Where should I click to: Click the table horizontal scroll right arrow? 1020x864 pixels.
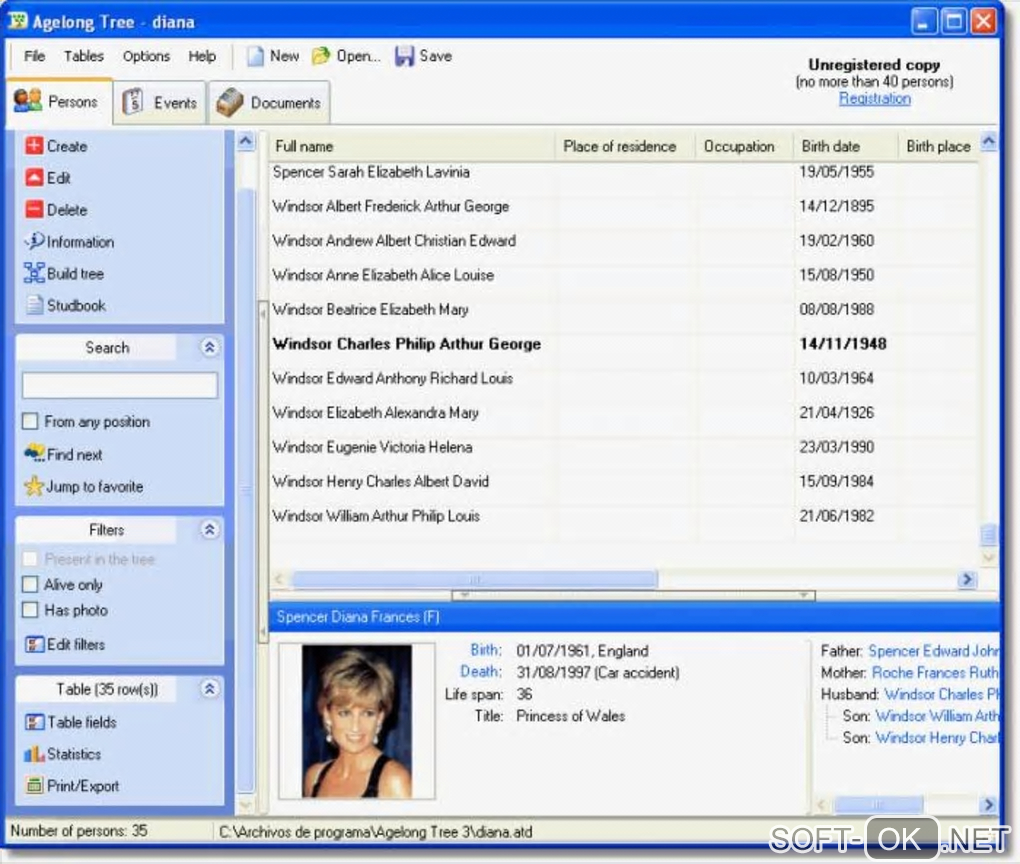pyautogui.click(x=967, y=578)
